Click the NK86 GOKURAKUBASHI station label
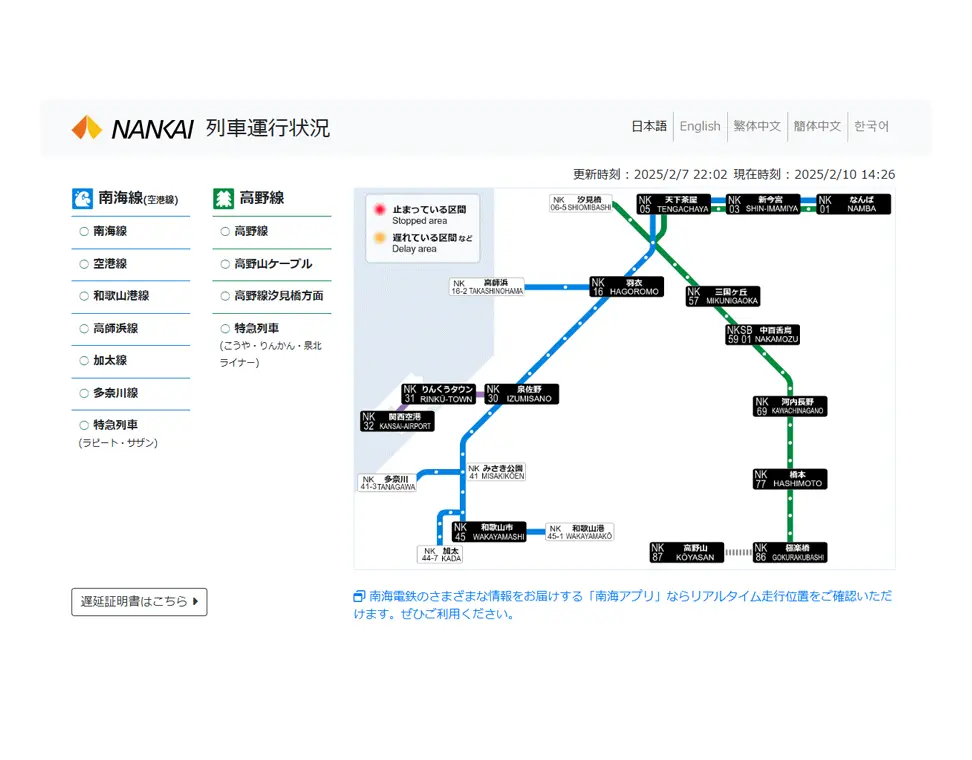 (790, 552)
